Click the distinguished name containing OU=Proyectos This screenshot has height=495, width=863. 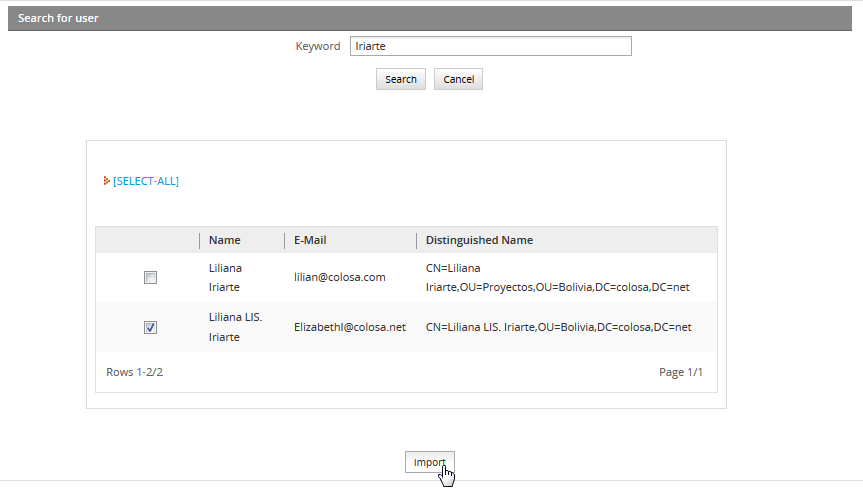(557, 277)
